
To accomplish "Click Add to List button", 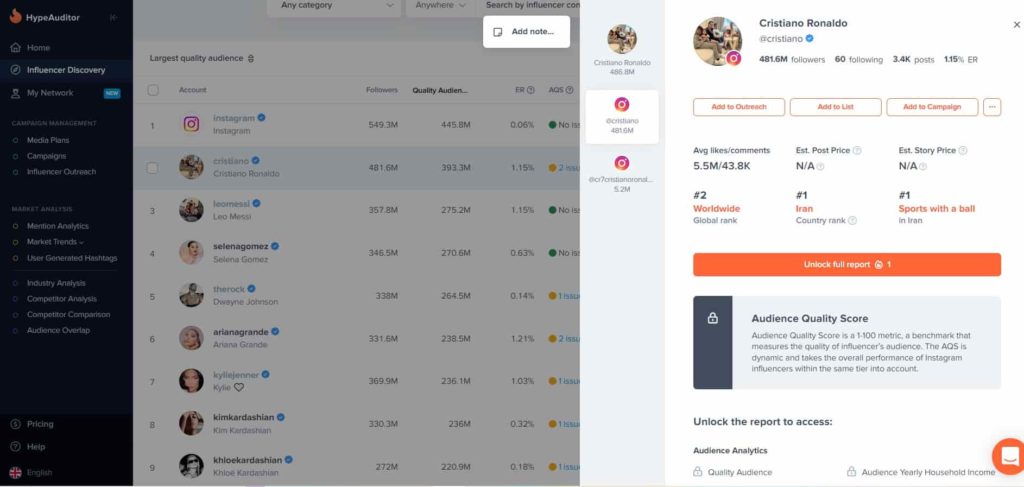I will click(x=835, y=107).
